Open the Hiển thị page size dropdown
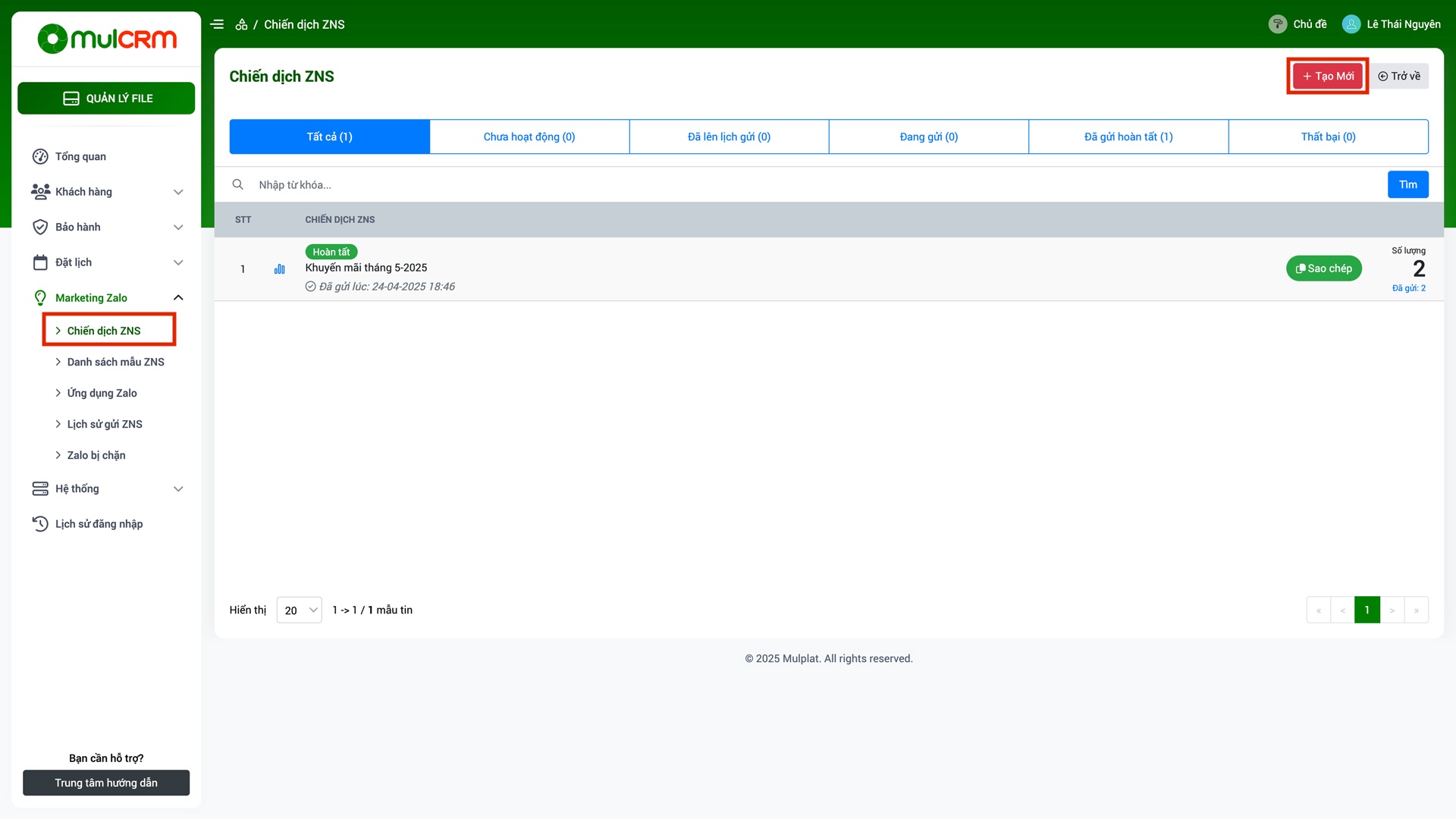Screen dimensions: 1456x819 click(x=299, y=610)
